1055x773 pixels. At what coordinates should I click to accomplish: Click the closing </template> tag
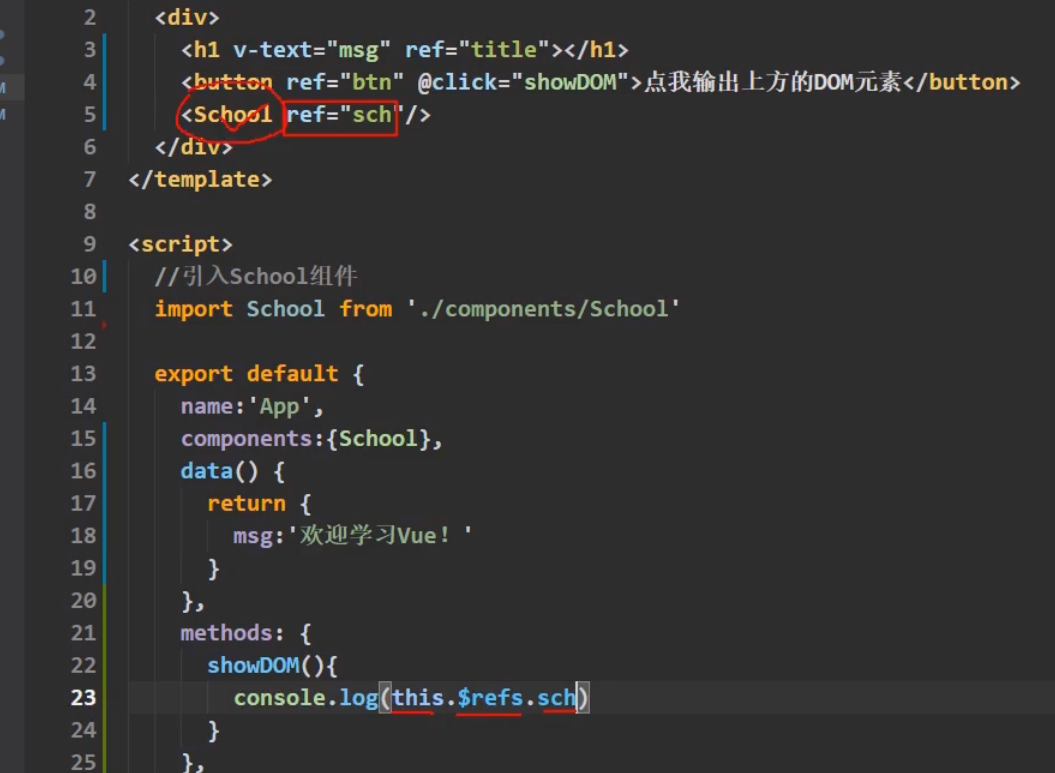point(201,179)
